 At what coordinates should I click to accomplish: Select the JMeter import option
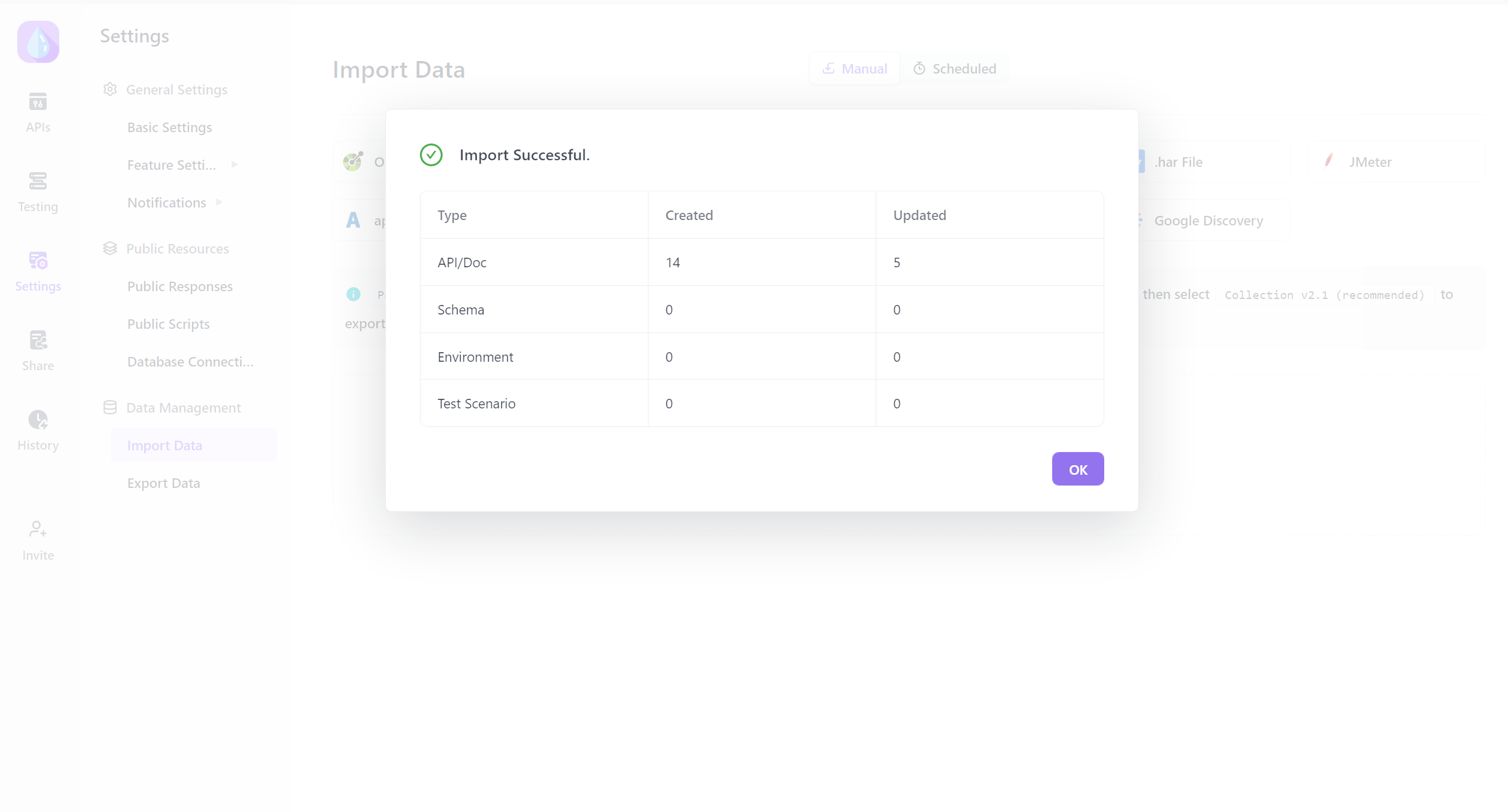pyautogui.click(x=1396, y=162)
